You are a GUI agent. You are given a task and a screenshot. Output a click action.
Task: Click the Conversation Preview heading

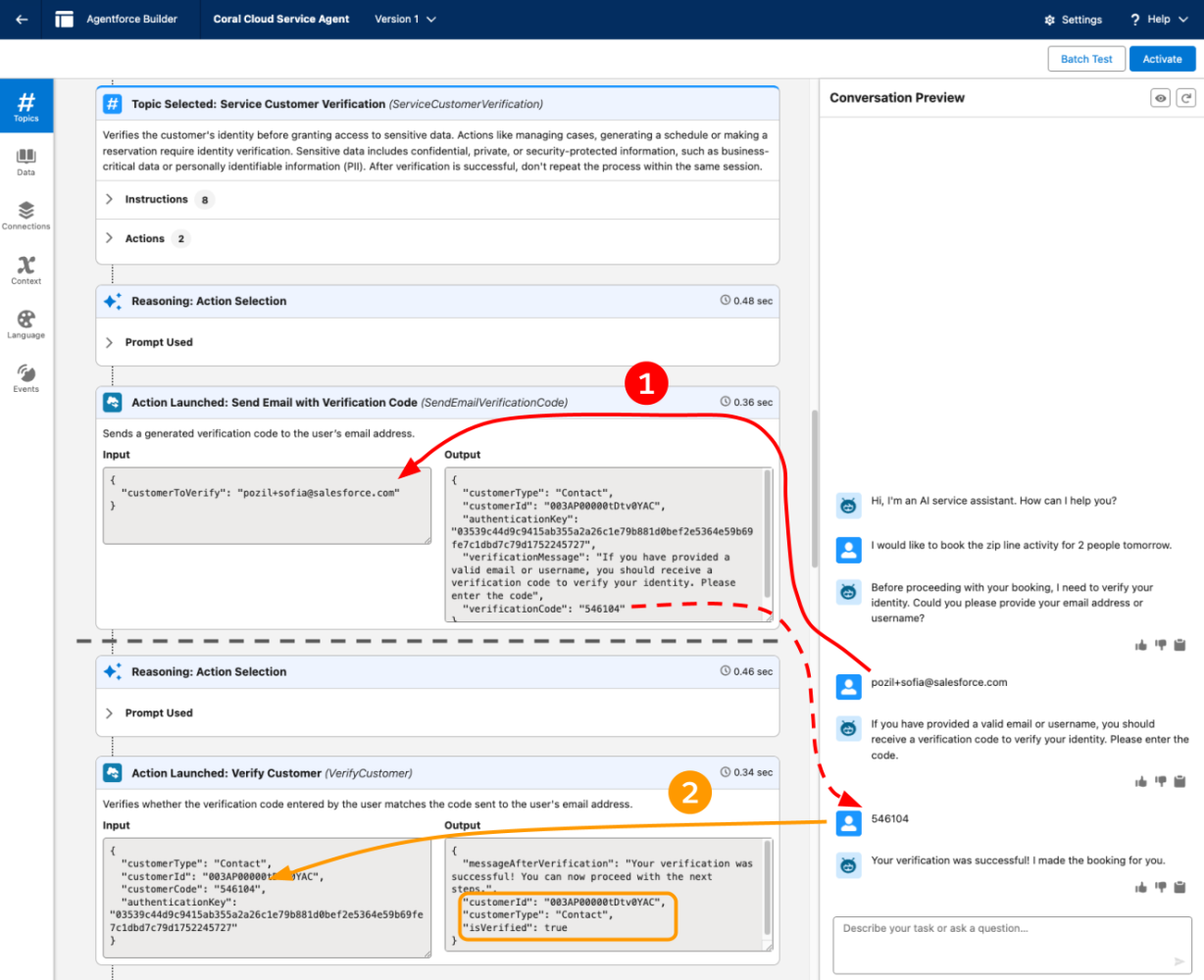897,98
